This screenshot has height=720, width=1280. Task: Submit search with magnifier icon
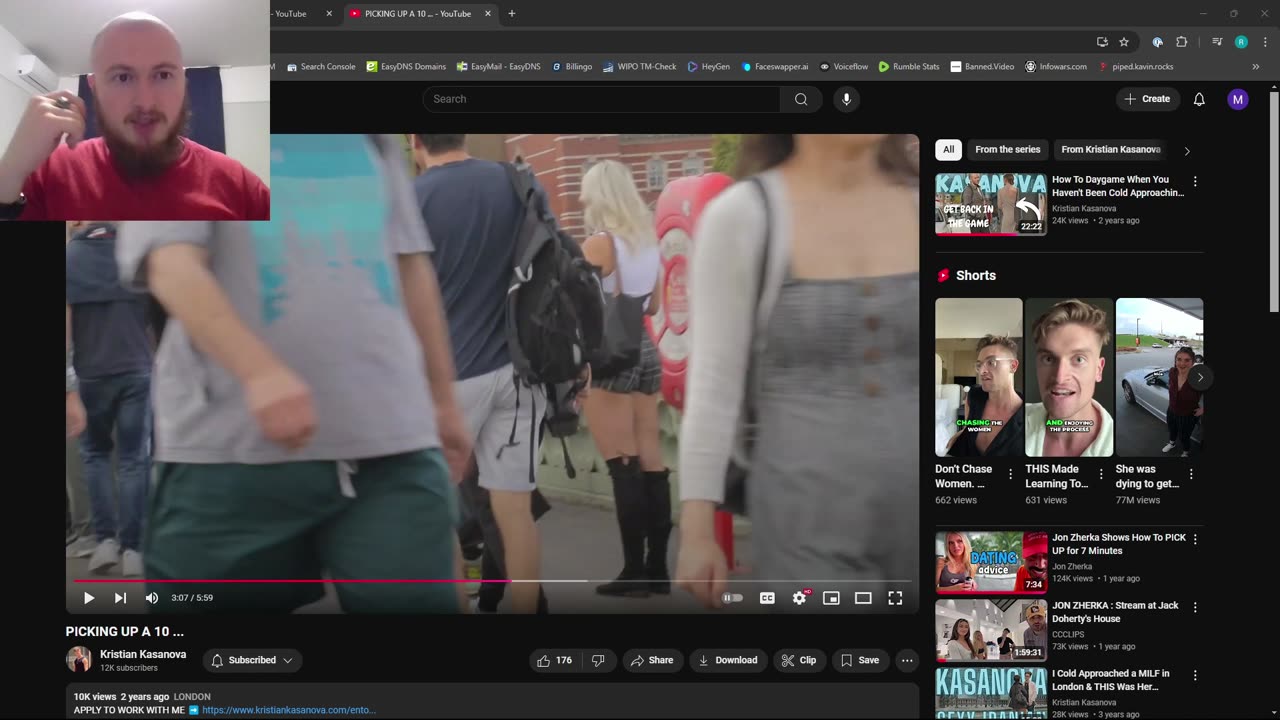pyautogui.click(x=801, y=99)
